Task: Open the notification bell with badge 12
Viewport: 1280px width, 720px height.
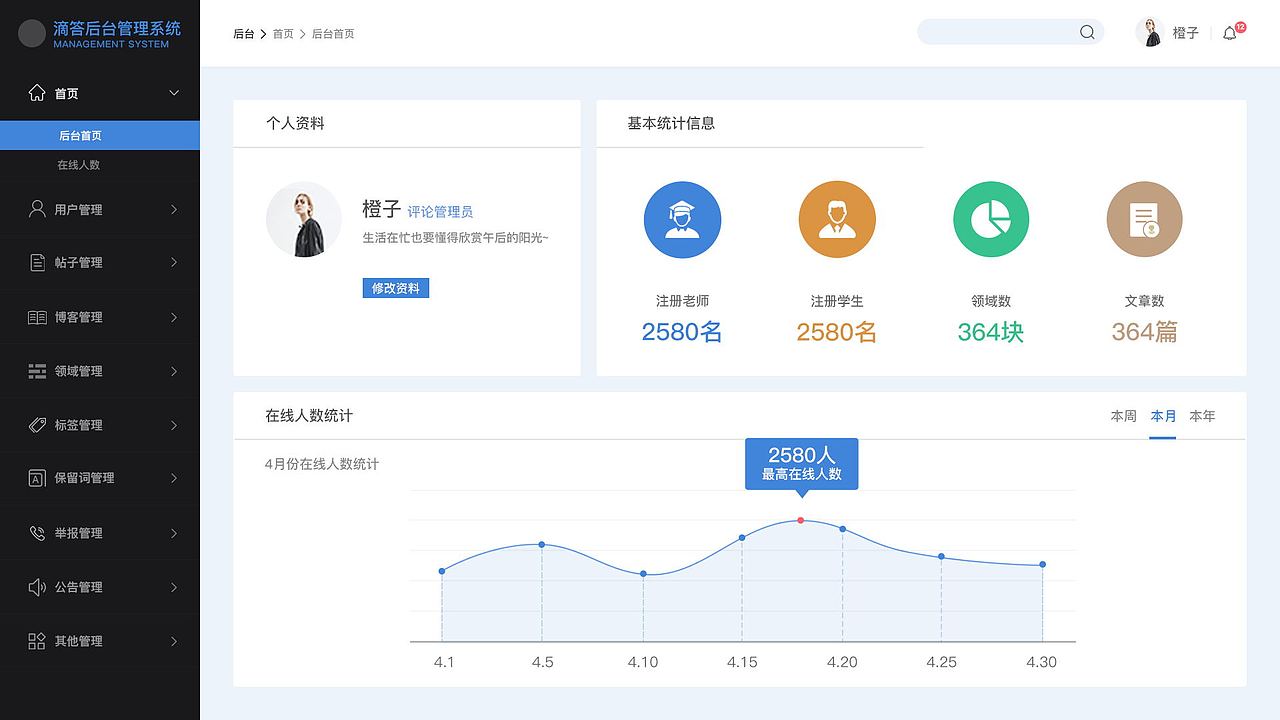Action: (x=1229, y=32)
